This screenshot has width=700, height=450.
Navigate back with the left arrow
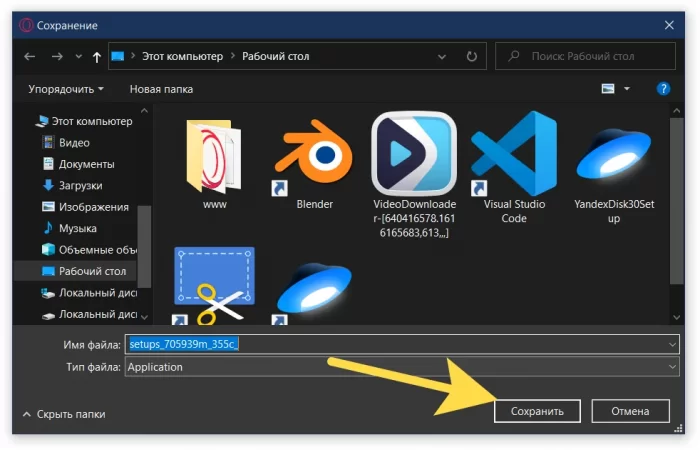30,57
